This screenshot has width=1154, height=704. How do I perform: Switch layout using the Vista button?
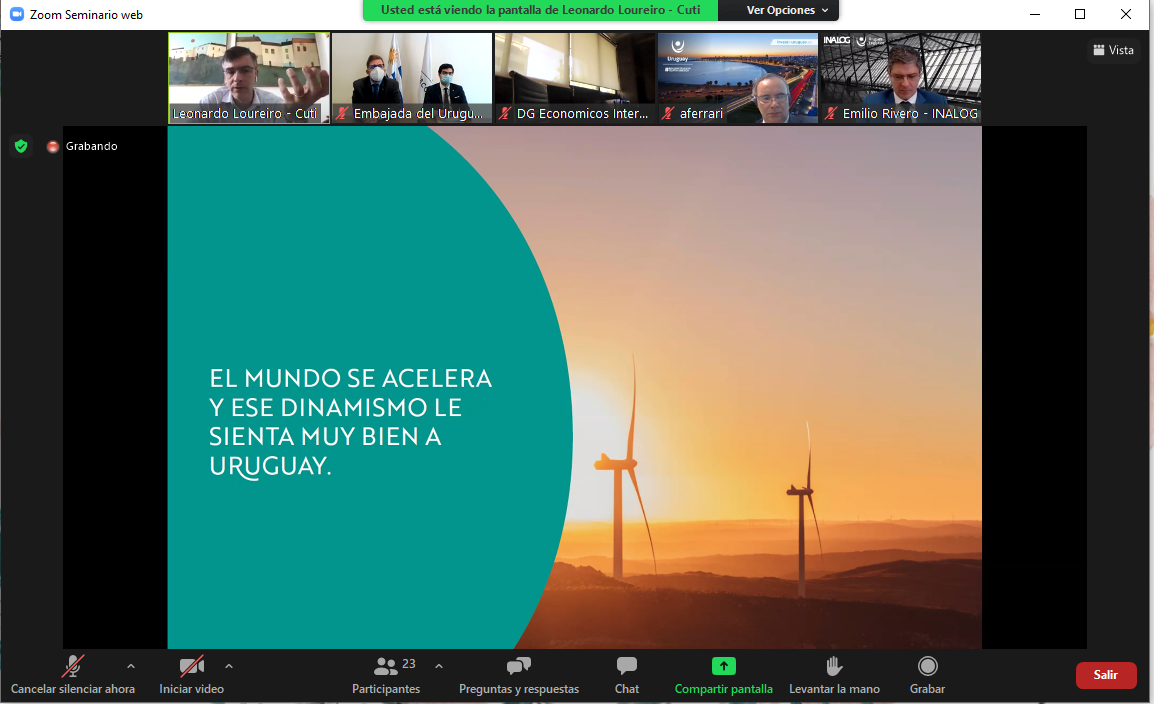(1113, 50)
